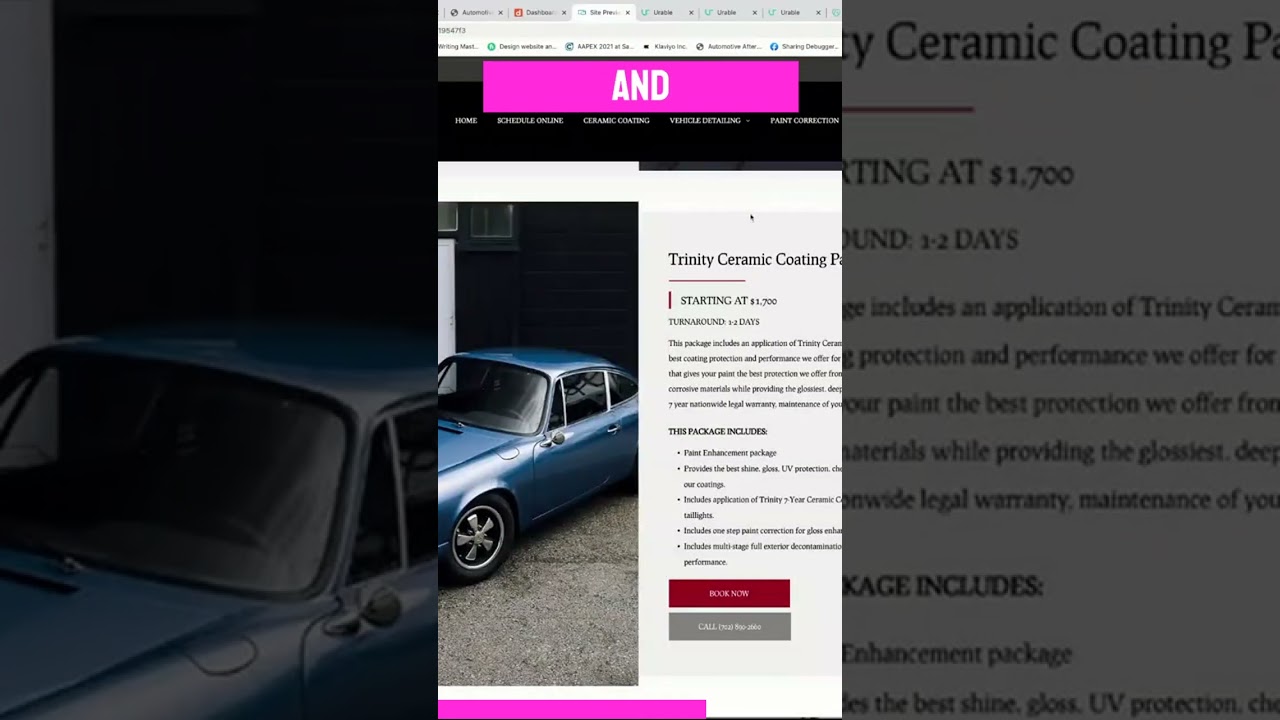Close the Automotive browser tab
Viewport: 1280px width, 720px height.
(x=500, y=13)
